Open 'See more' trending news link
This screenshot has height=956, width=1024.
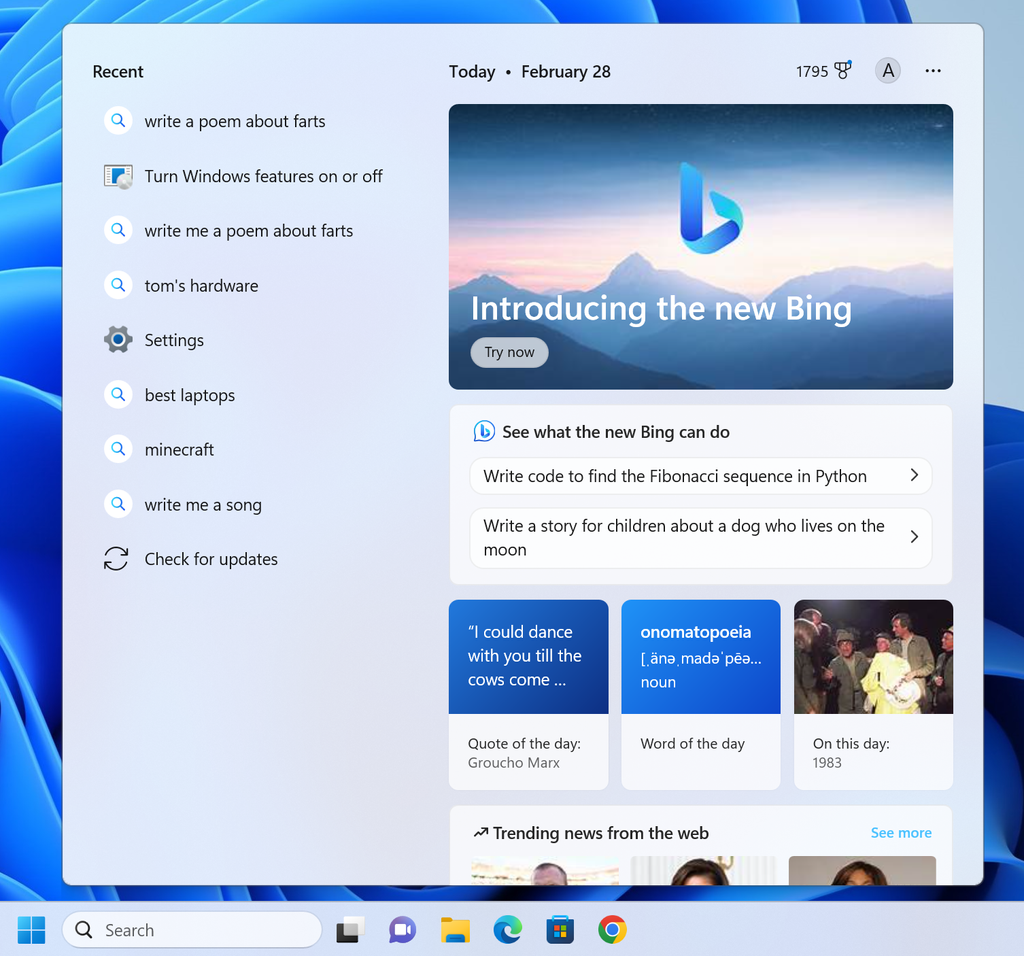click(900, 832)
